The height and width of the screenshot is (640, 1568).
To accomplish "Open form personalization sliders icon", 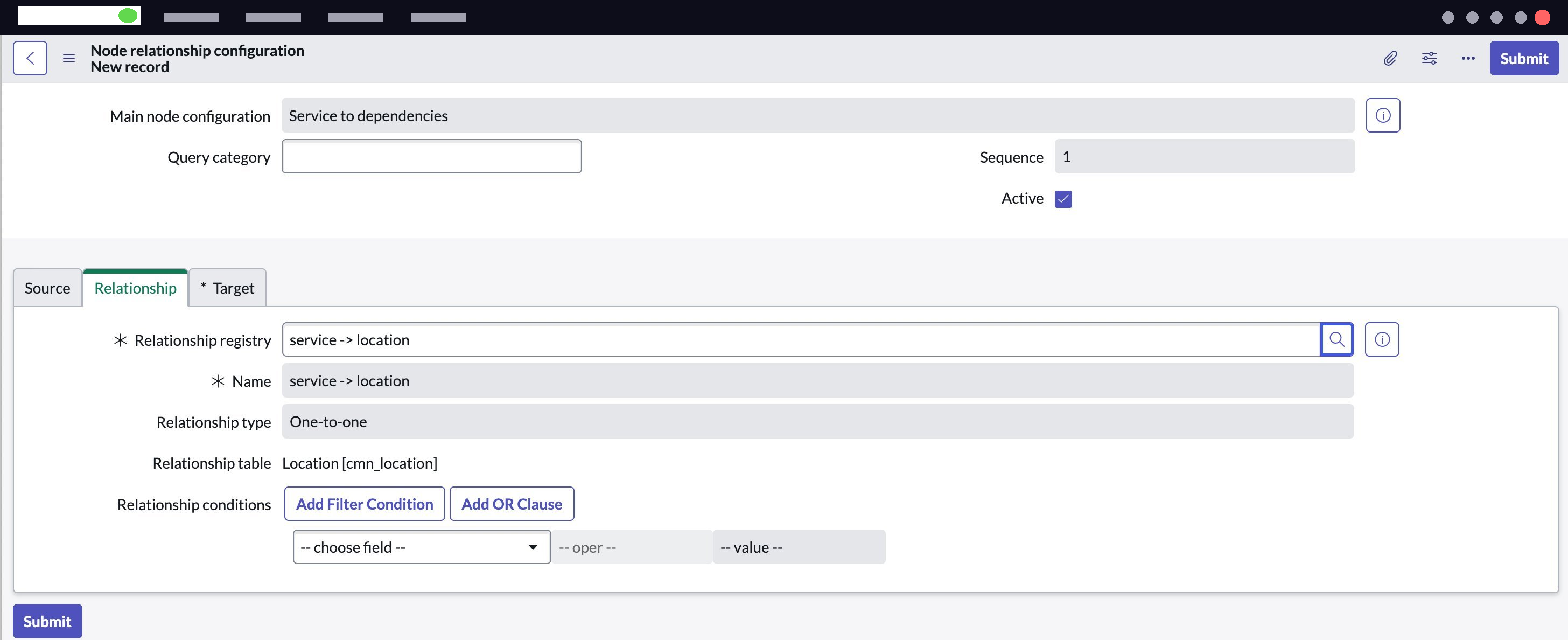I will point(1429,59).
